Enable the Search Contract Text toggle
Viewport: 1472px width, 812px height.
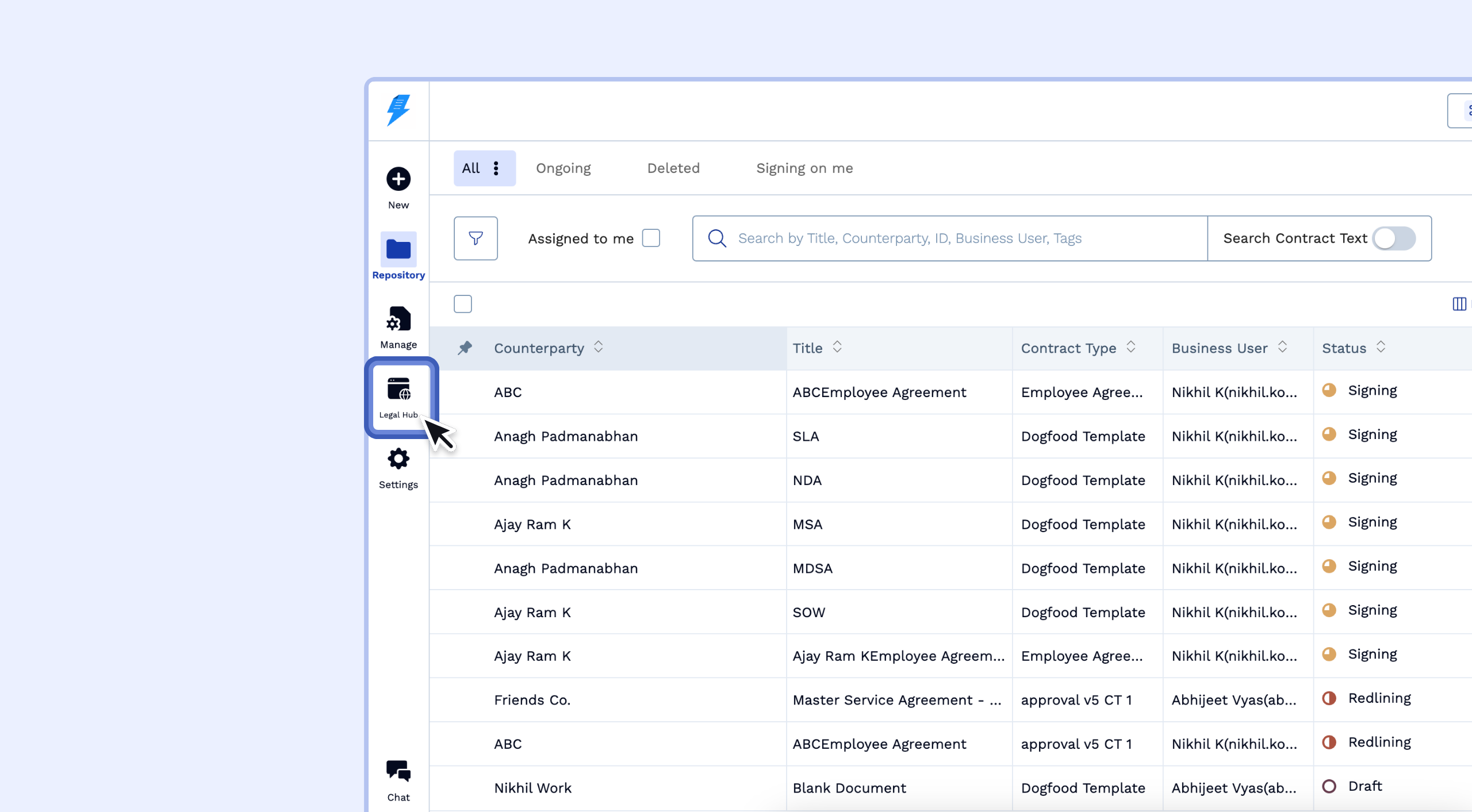click(x=1394, y=238)
